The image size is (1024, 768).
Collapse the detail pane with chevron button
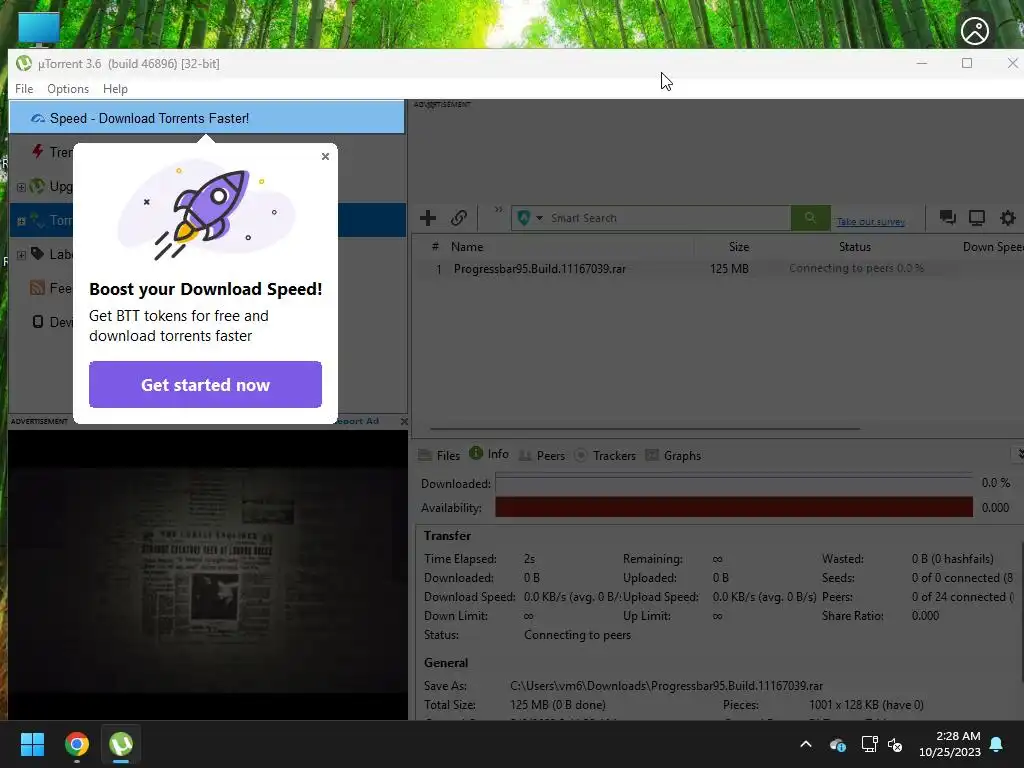tap(1018, 453)
